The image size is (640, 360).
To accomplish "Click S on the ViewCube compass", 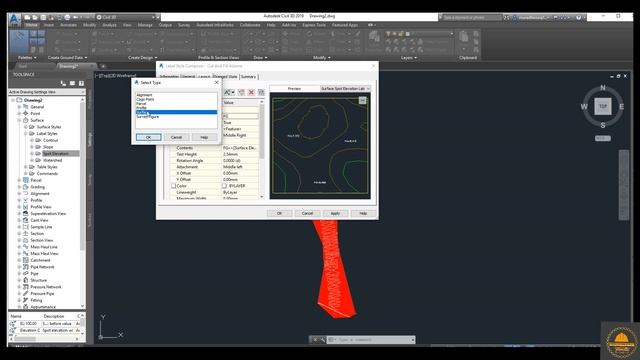I will coord(603,125).
